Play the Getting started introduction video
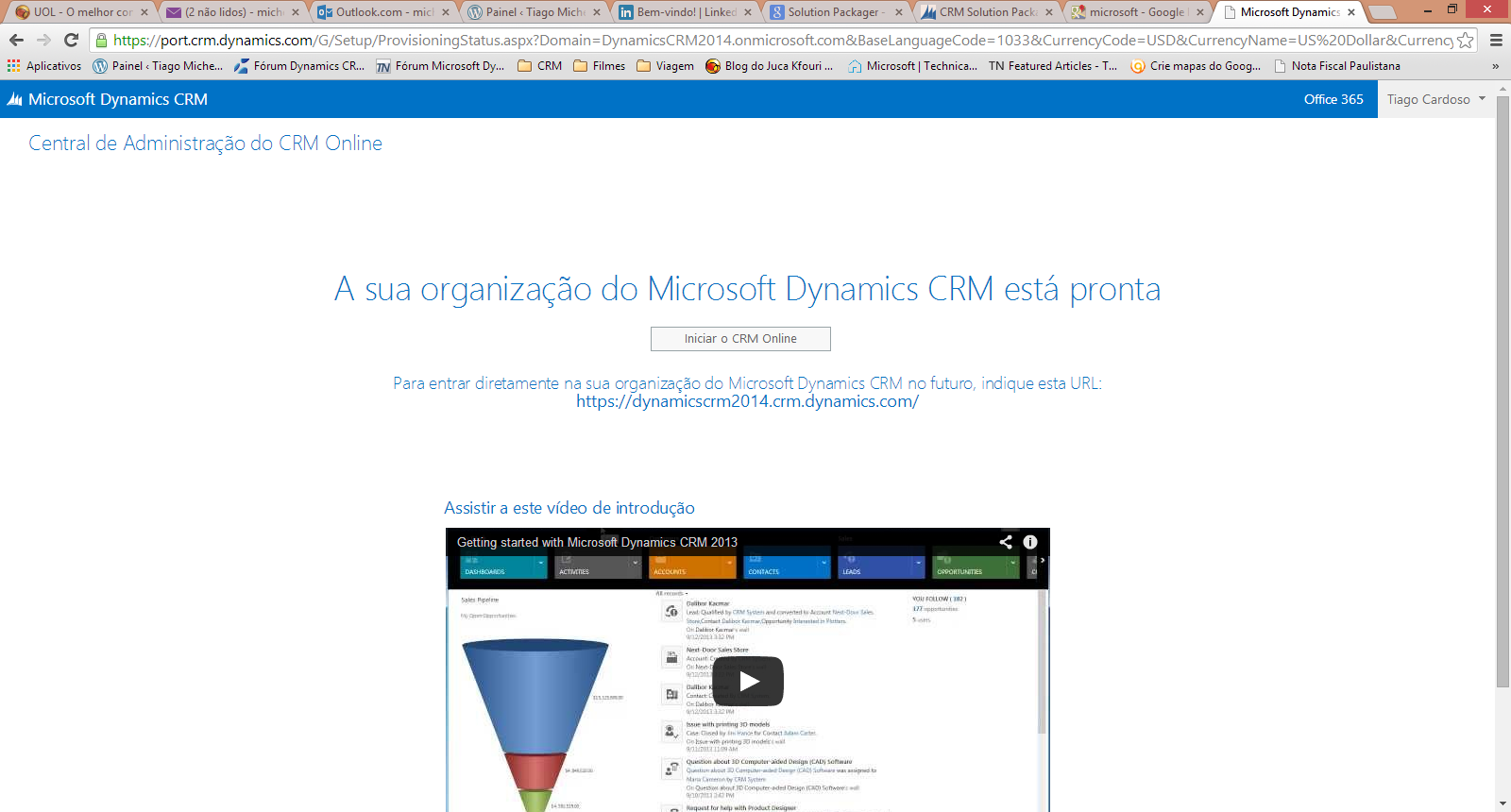Screen dimensions: 1511x812 click(747, 681)
